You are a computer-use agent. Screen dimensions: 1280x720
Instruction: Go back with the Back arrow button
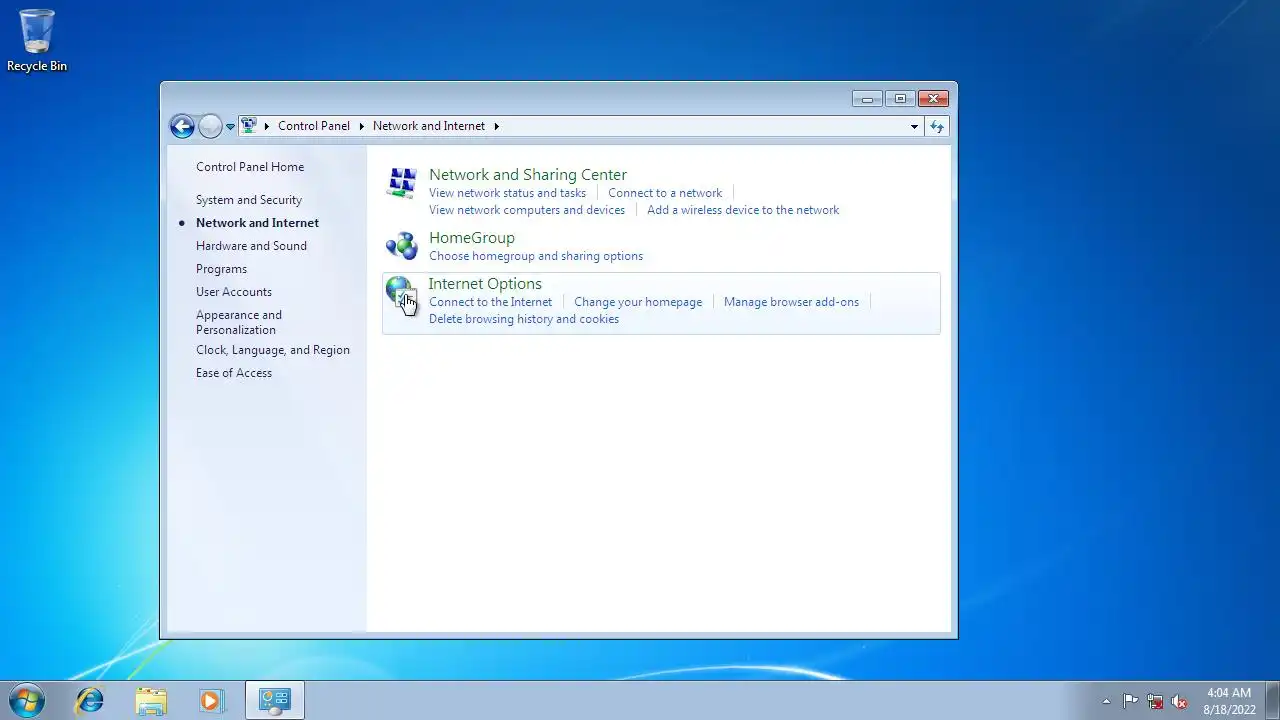tap(182, 126)
